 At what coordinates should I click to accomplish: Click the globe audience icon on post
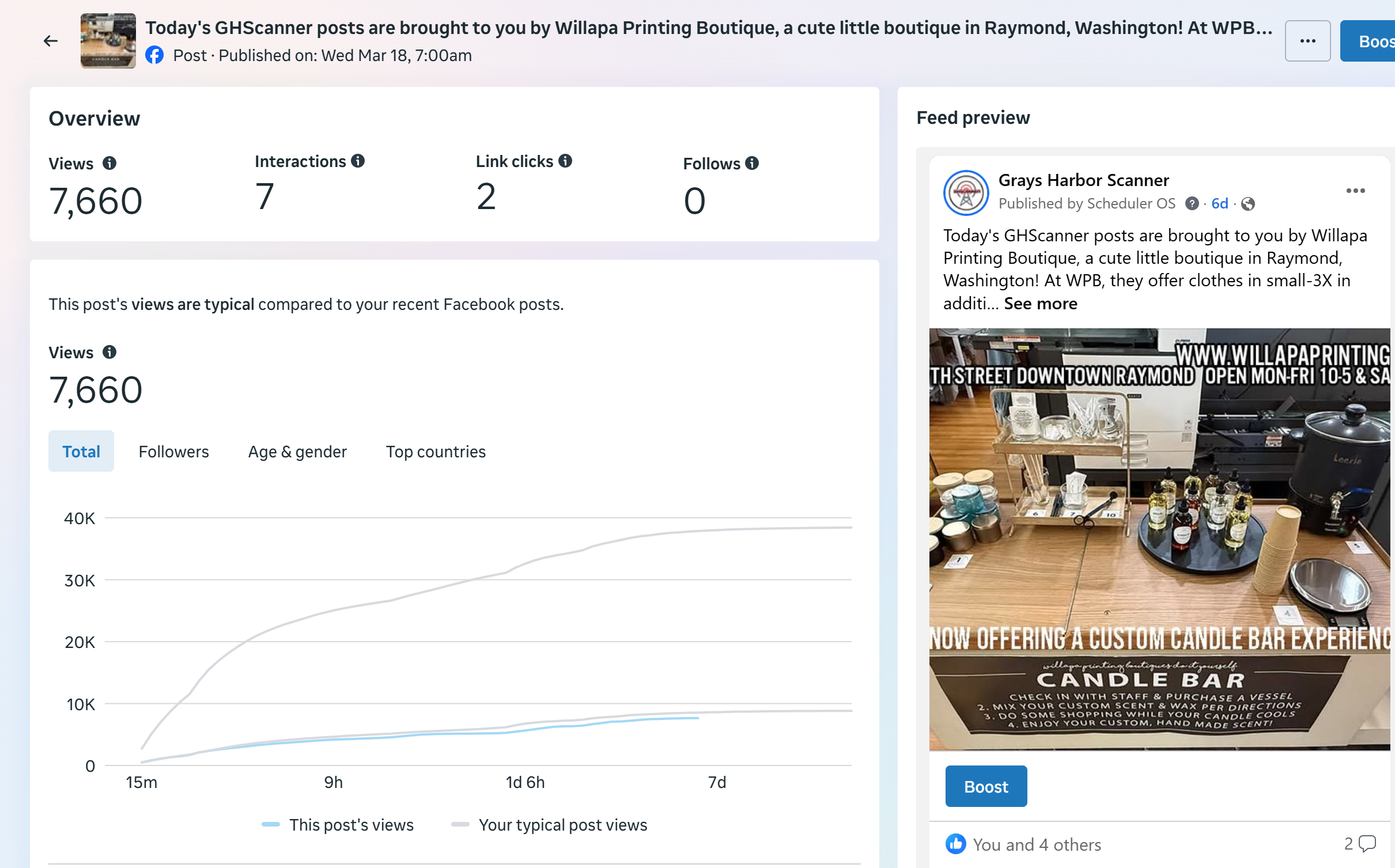[x=1248, y=204]
